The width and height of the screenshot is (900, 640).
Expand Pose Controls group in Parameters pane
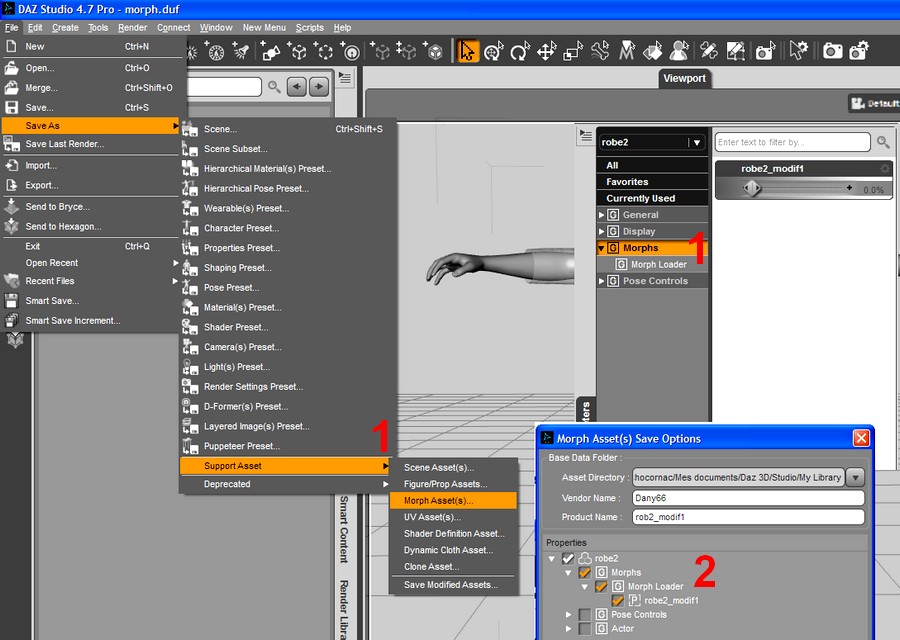[602, 281]
